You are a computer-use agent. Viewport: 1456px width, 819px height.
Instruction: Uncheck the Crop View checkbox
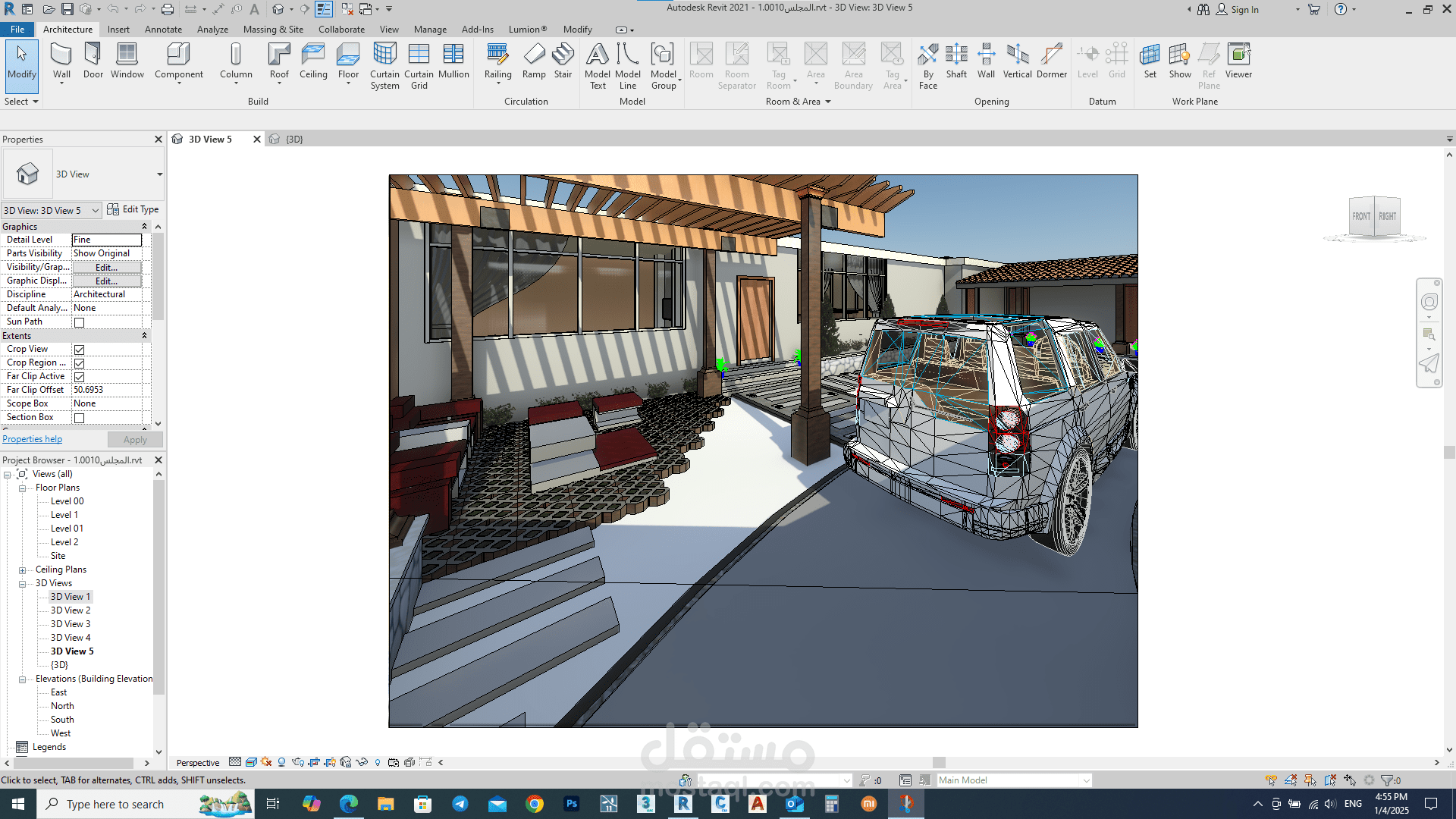tap(79, 350)
